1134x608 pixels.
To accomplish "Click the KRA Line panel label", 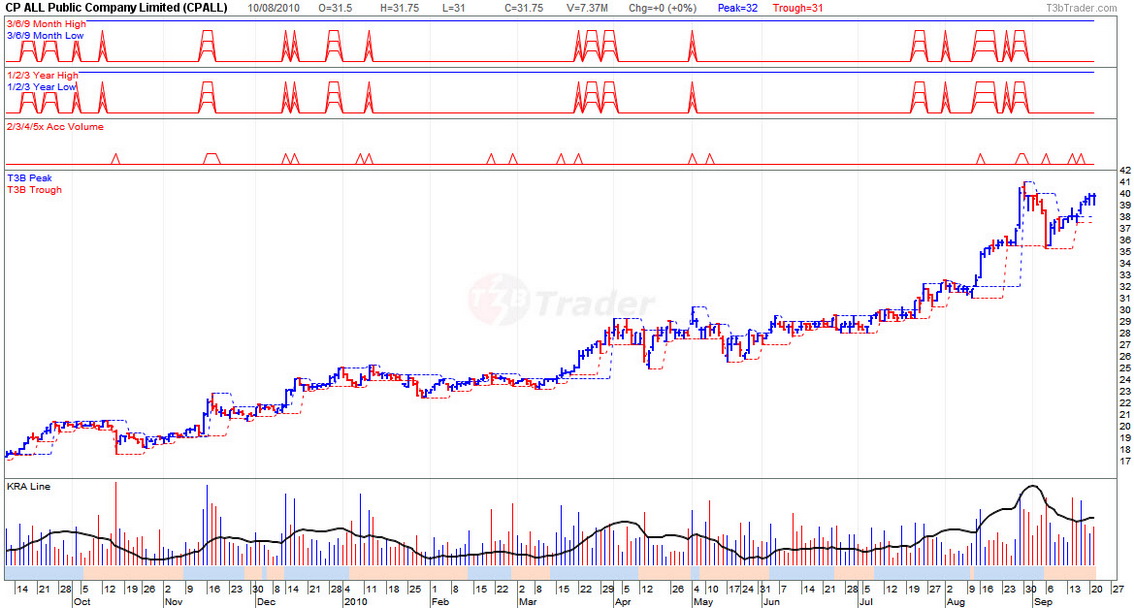I will [29, 487].
